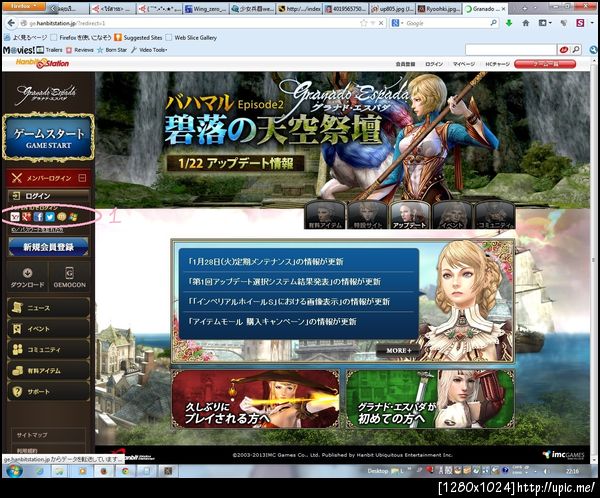Open the Firefox menu button
Screen dimensions: 600x498
(x=23, y=7)
